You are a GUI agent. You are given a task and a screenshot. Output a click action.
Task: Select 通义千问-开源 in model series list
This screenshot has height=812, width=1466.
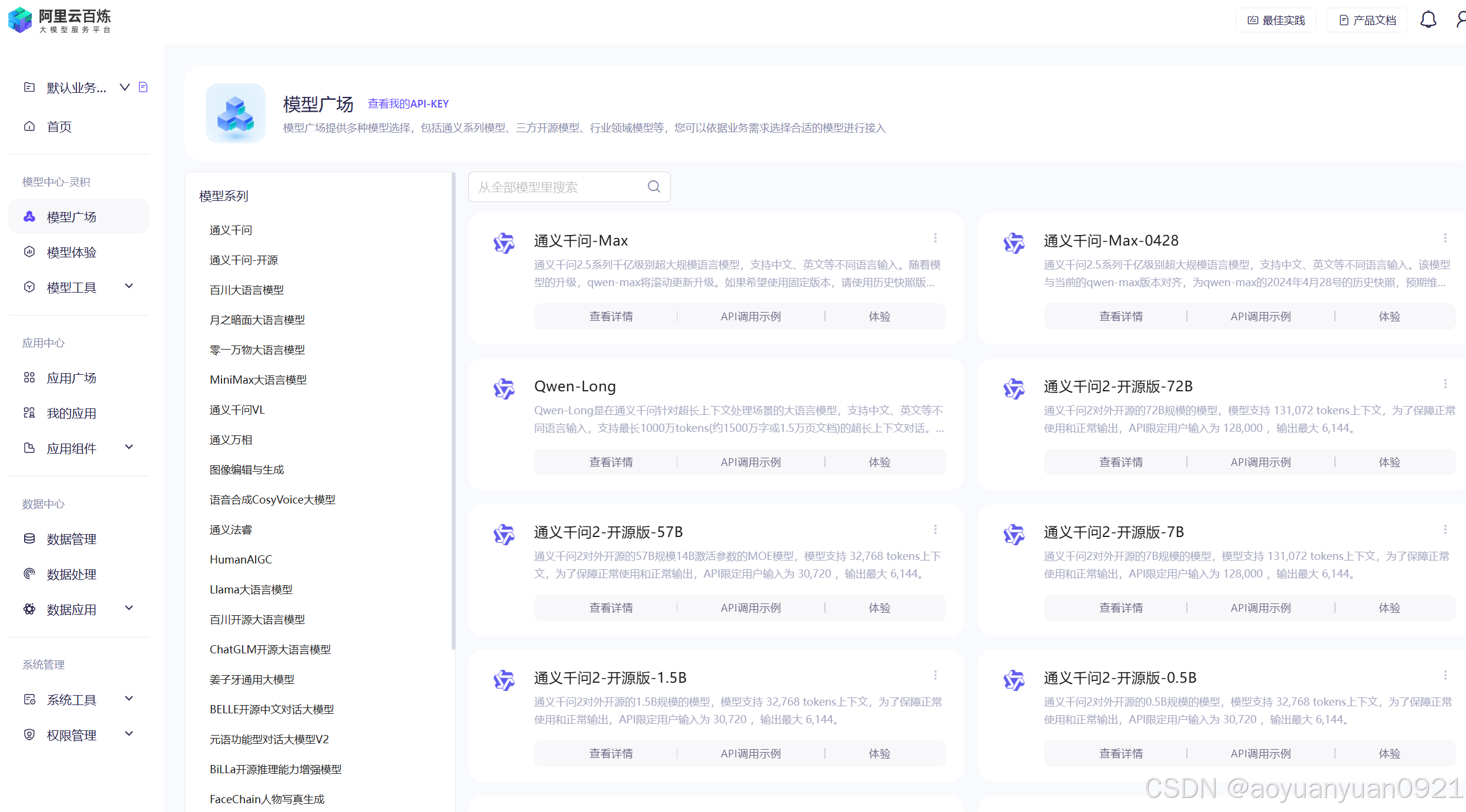click(244, 260)
